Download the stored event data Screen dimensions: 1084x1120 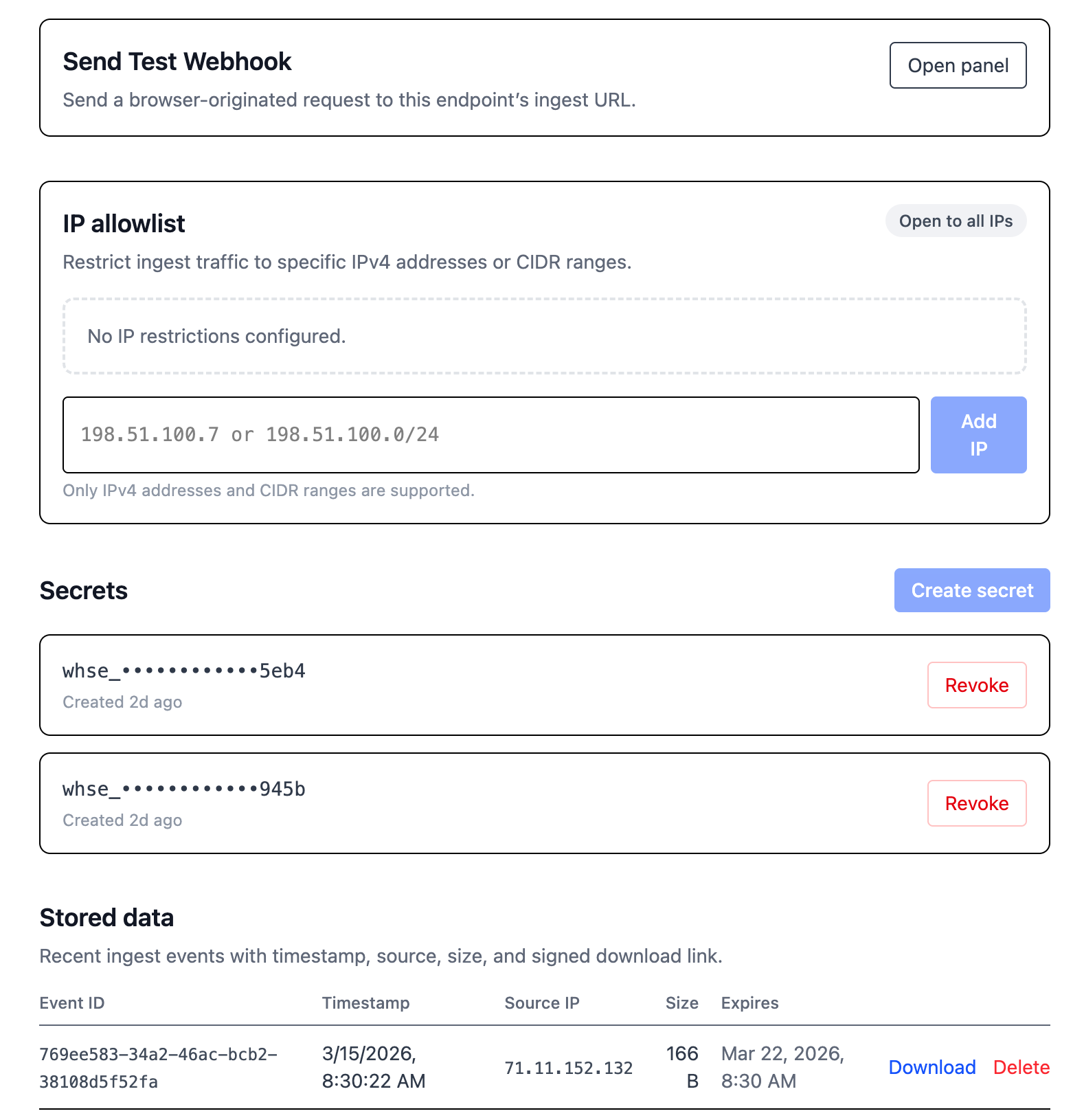932,1067
